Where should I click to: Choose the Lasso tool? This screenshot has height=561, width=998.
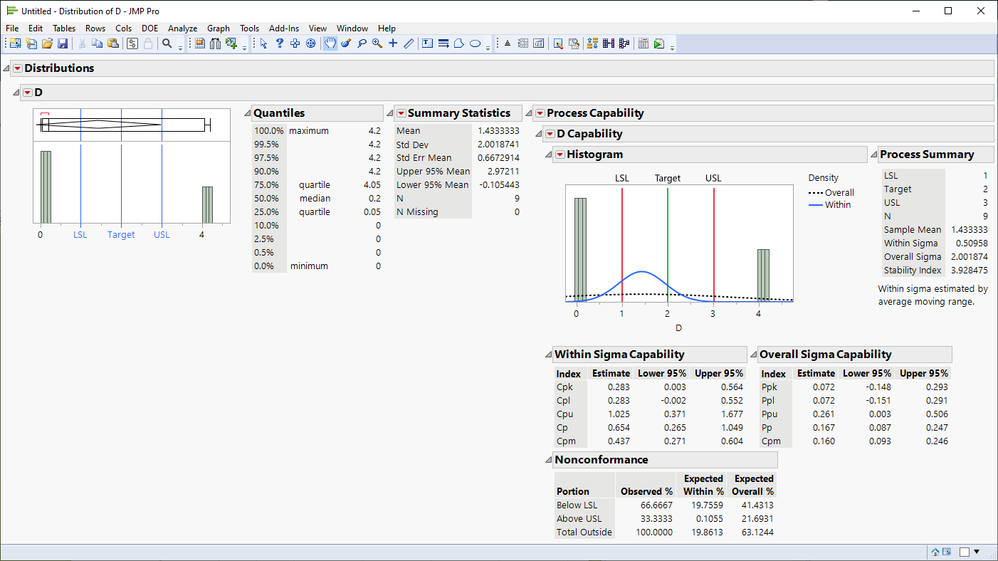click(361, 44)
